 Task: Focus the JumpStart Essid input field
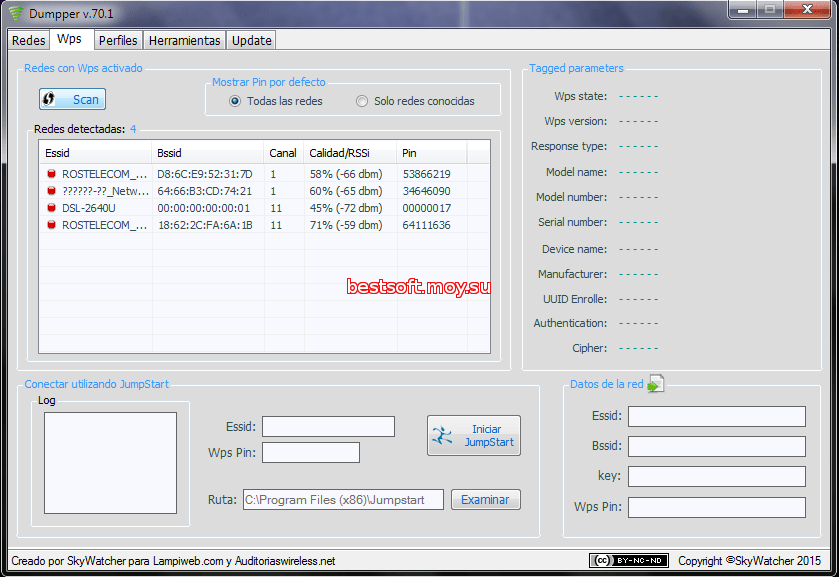[x=328, y=427]
